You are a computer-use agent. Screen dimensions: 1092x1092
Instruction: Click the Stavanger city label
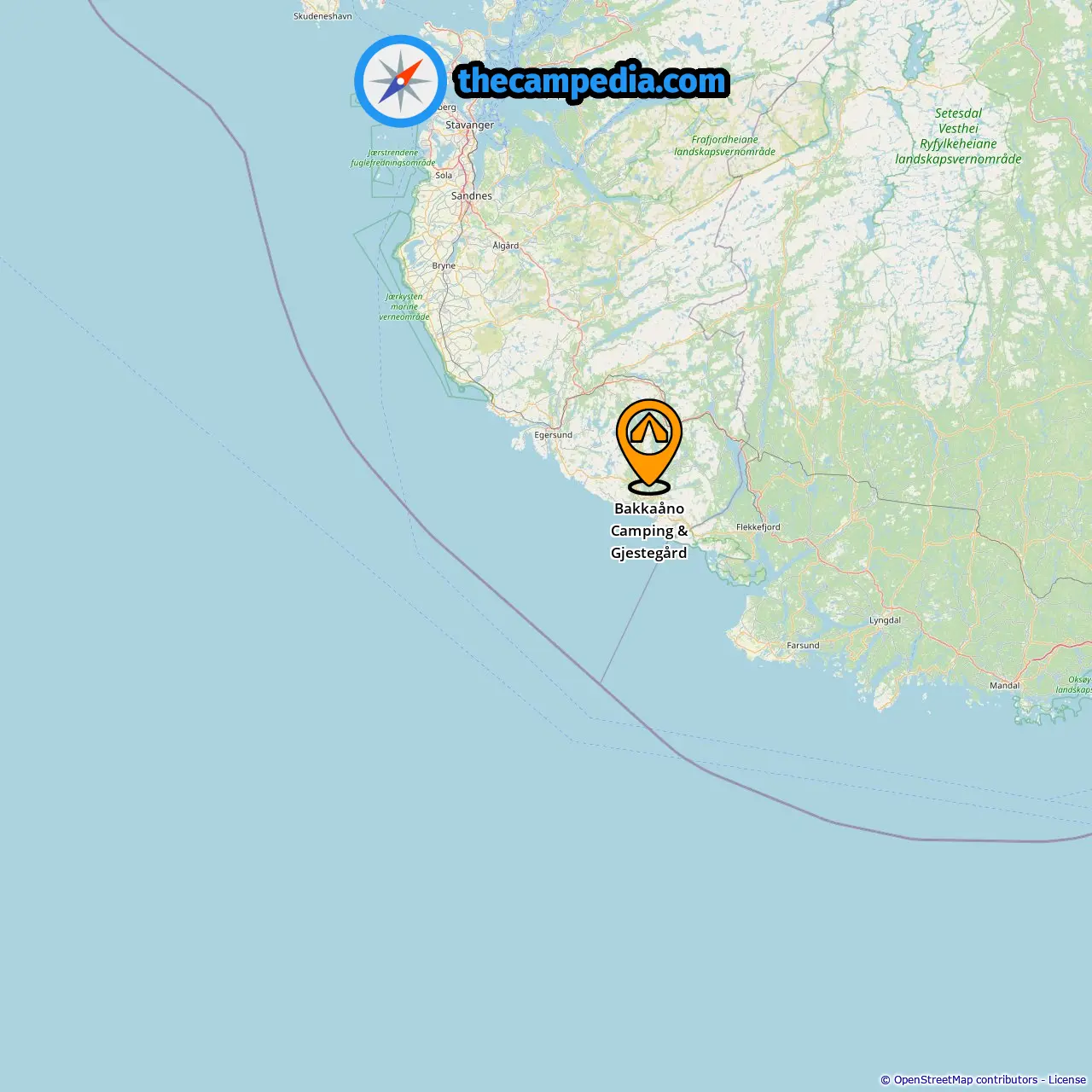tap(469, 125)
